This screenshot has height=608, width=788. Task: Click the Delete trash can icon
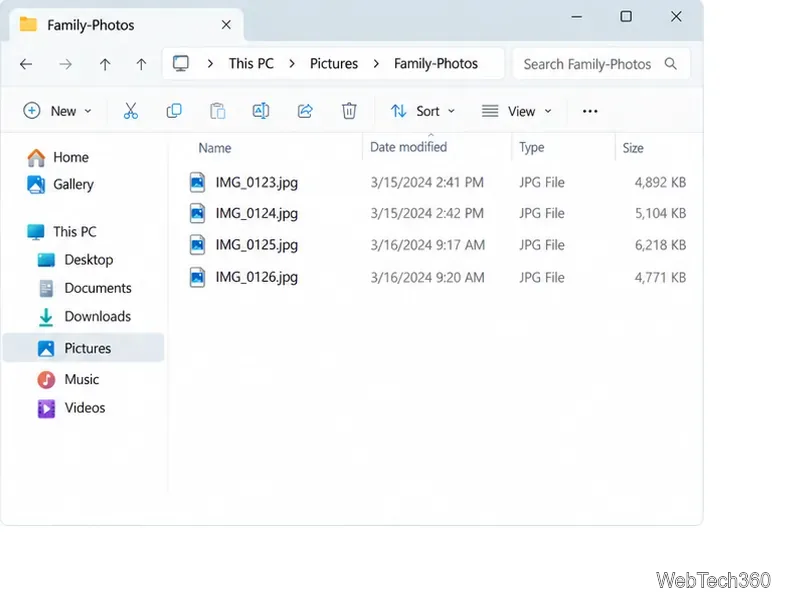click(x=349, y=111)
